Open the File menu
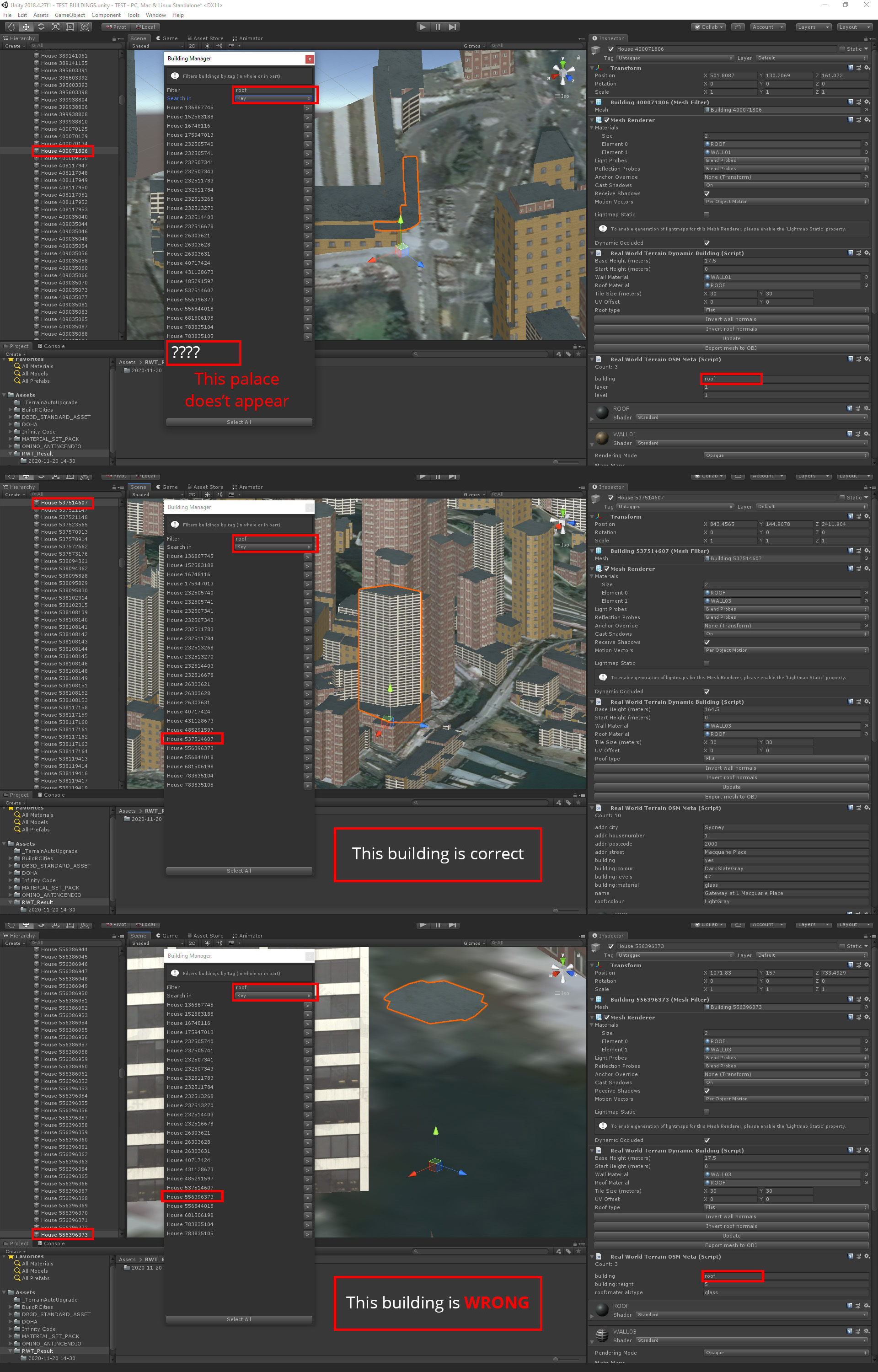878x1372 pixels. pos(7,15)
